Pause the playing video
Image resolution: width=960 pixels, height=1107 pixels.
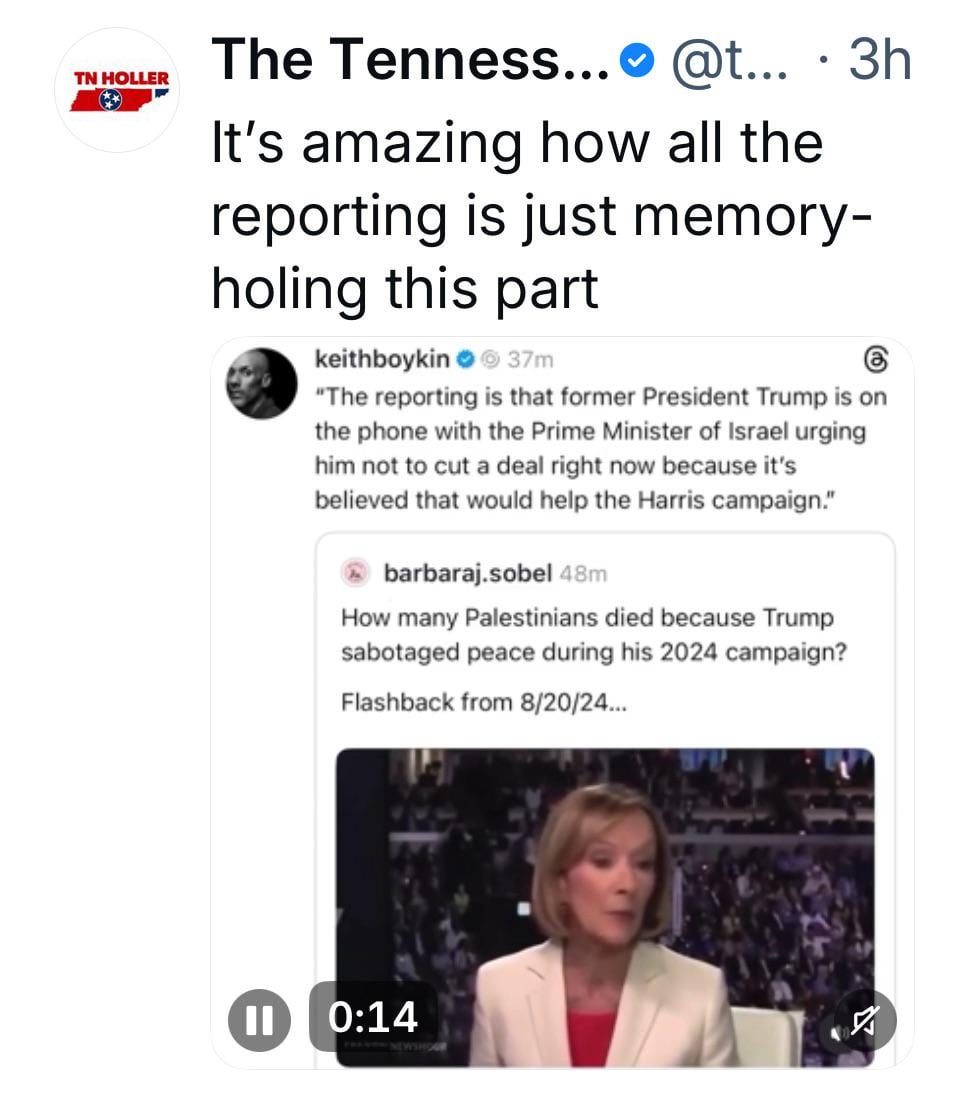tap(259, 1018)
